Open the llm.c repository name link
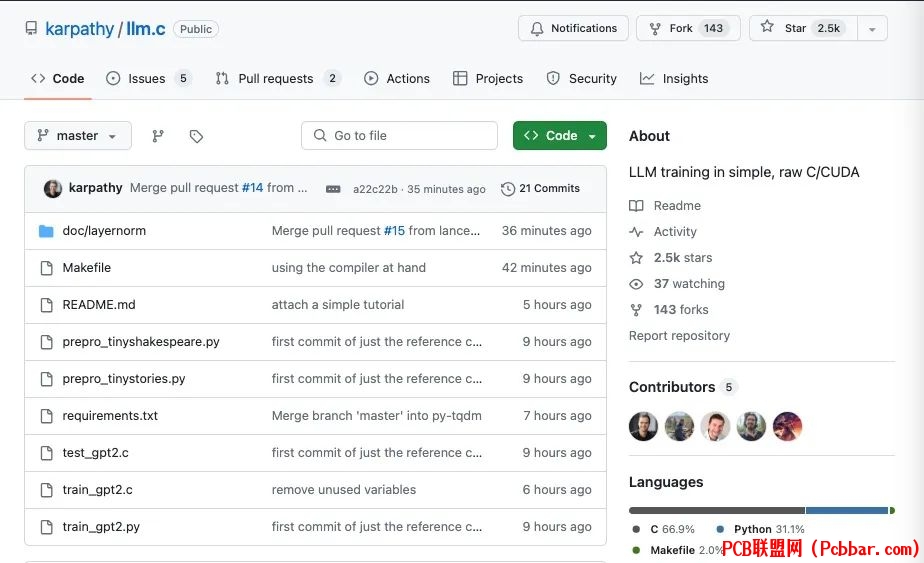This screenshot has height=563, width=924. [x=146, y=29]
